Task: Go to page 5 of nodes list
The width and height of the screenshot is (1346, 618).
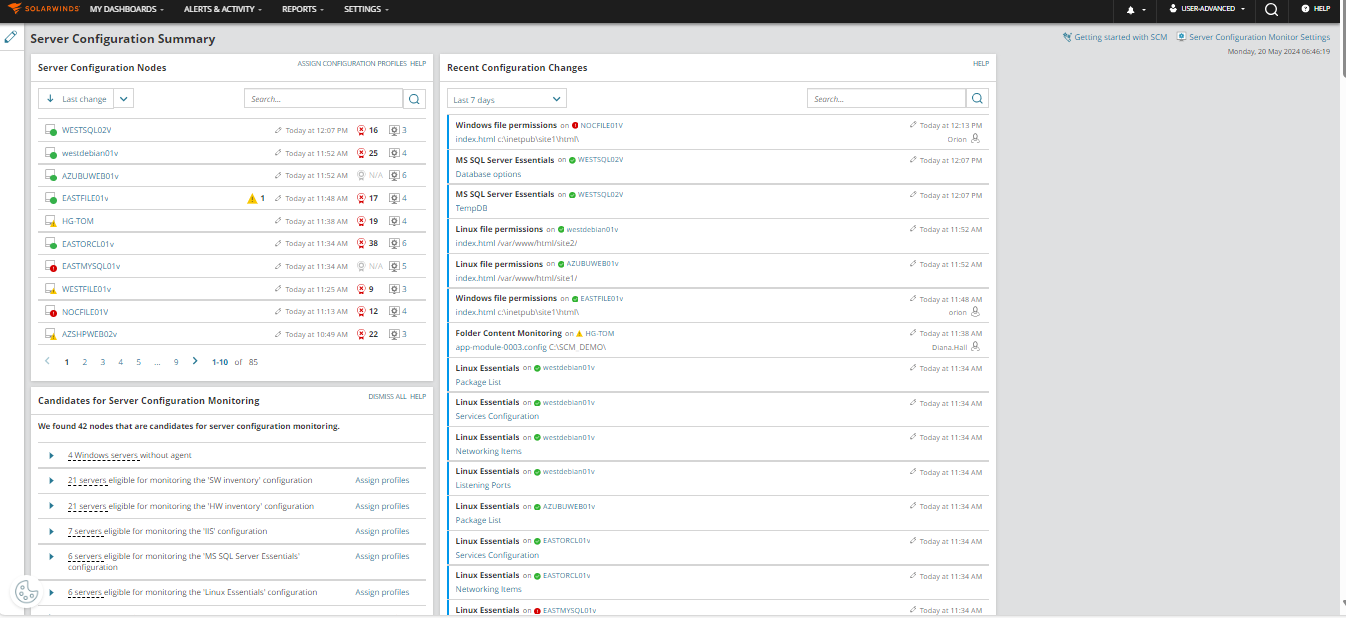Action: pyautogui.click(x=139, y=362)
